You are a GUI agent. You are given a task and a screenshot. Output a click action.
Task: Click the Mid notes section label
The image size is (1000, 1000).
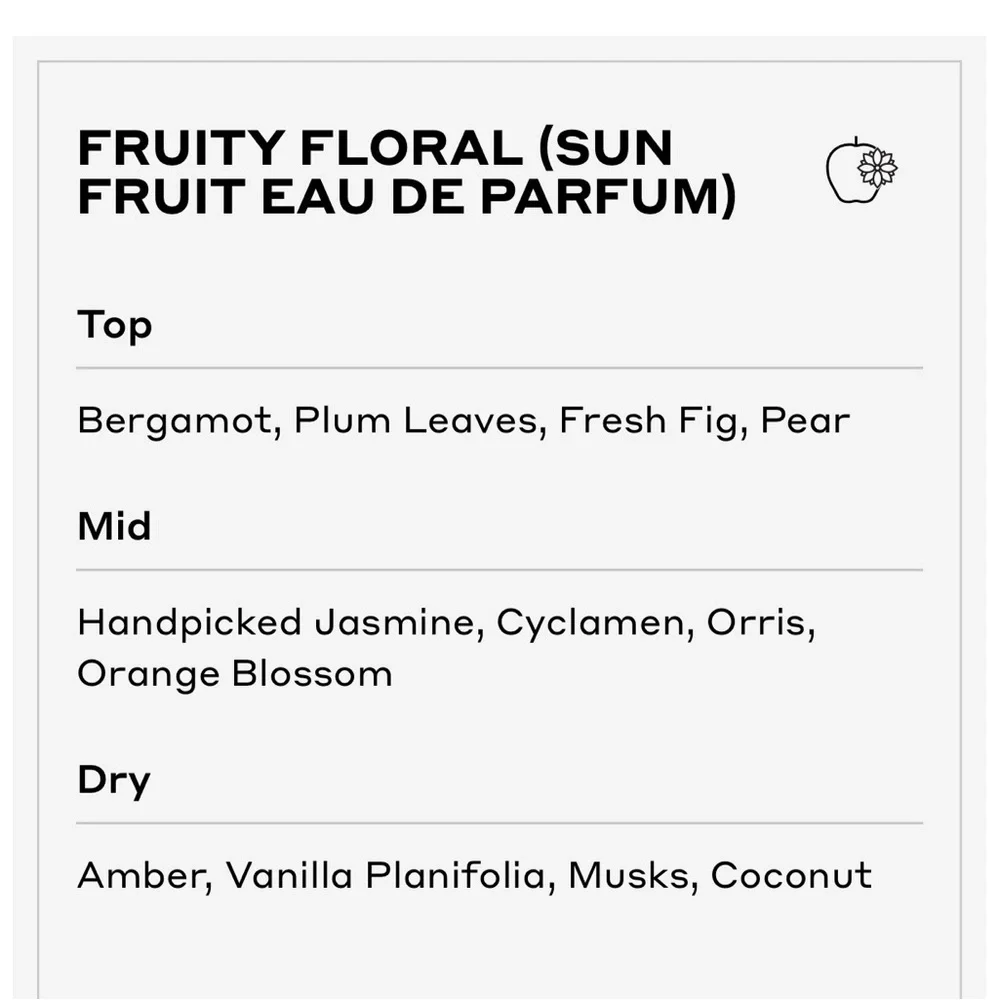click(114, 526)
